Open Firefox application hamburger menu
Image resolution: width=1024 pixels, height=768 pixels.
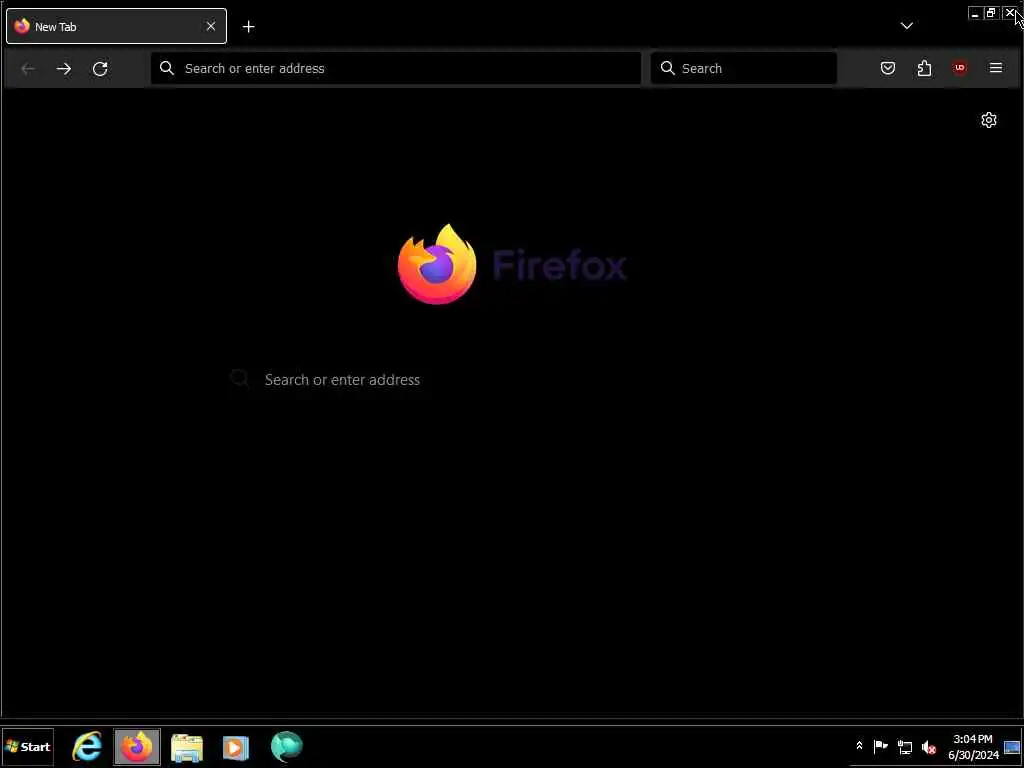[996, 68]
